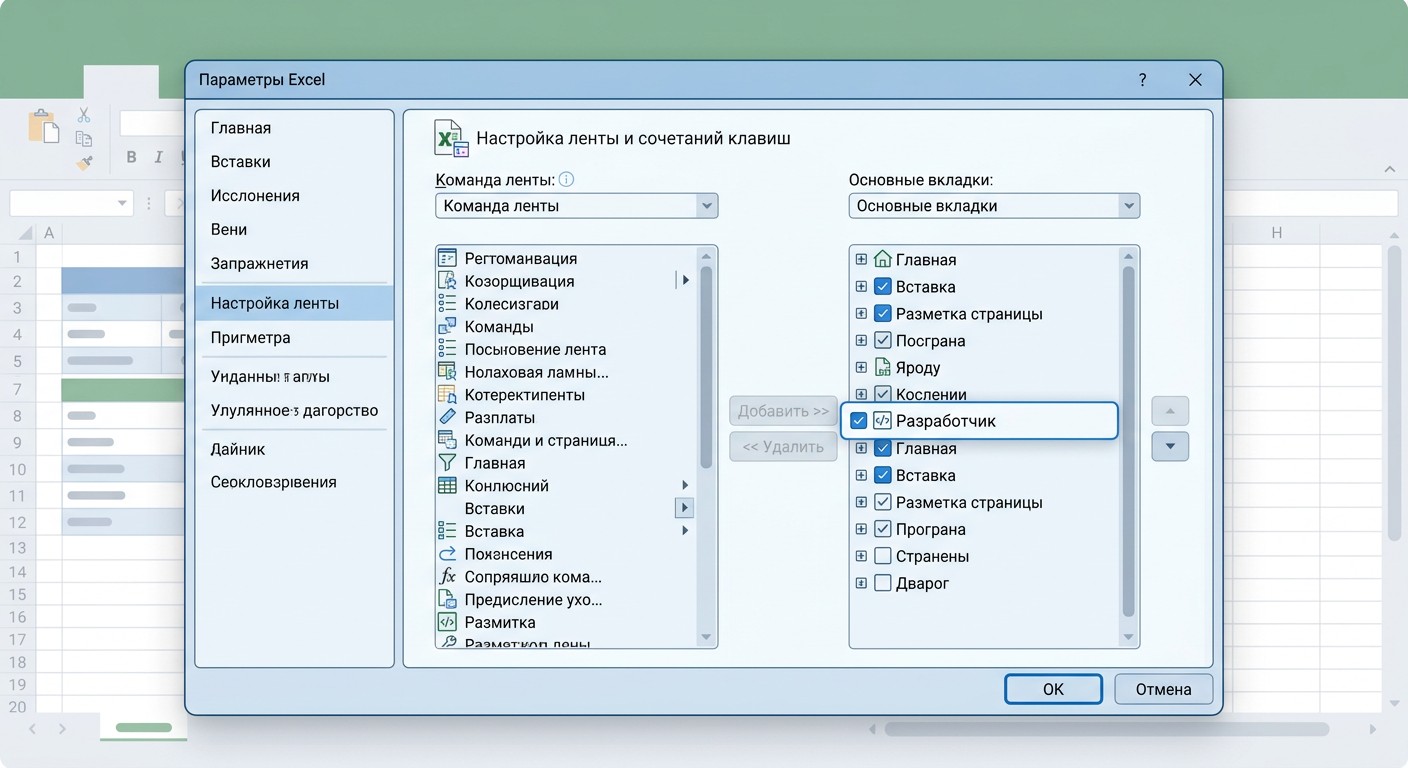Screen dimensions: 1408x768
Task: Click the house icon of Главная tab
Action: [x=882, y=259]
